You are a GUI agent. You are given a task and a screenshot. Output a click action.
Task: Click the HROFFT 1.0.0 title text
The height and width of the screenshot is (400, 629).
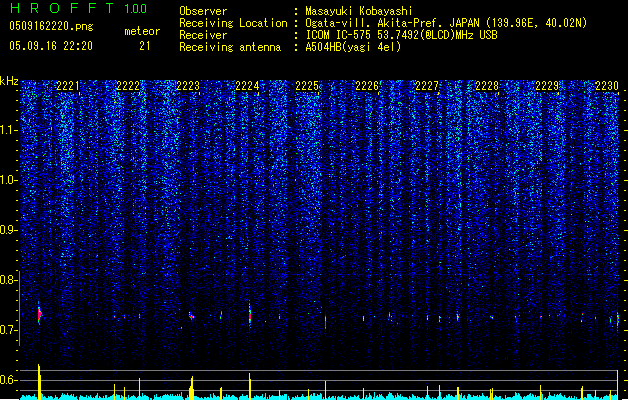point(79,8)
